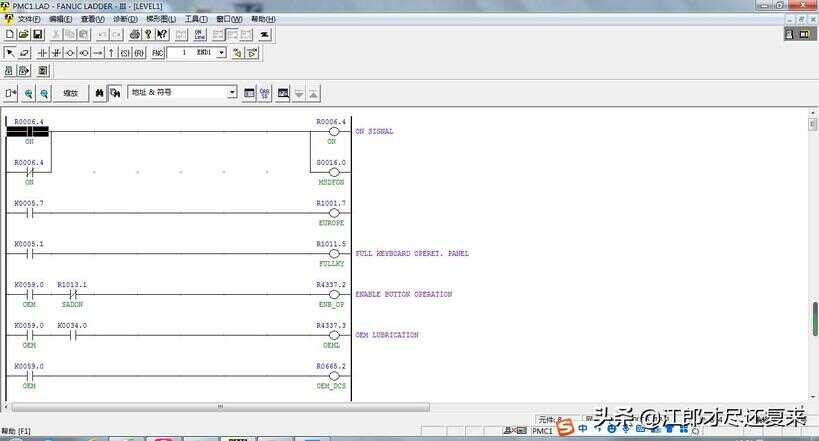The image size is (819, 441).
Task: Save the program with the floppy disk icon
Action: (37, 34)
